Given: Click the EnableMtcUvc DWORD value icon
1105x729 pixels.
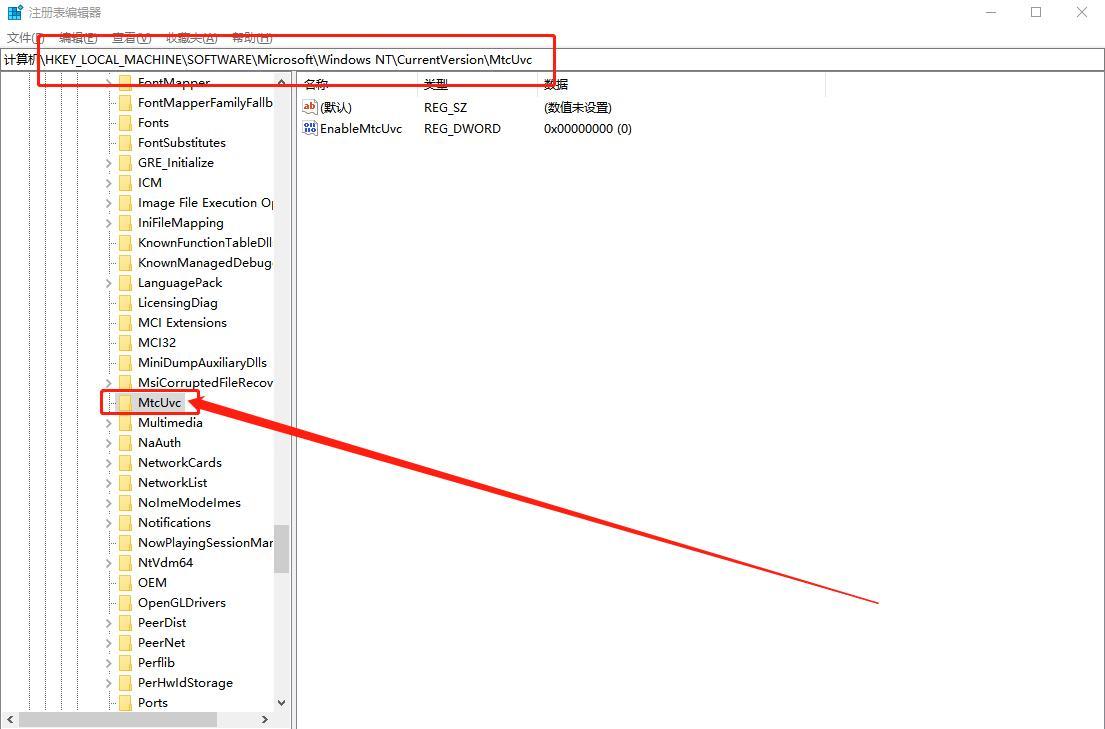Looking at the screenshot, I should [x=310, y=128].
